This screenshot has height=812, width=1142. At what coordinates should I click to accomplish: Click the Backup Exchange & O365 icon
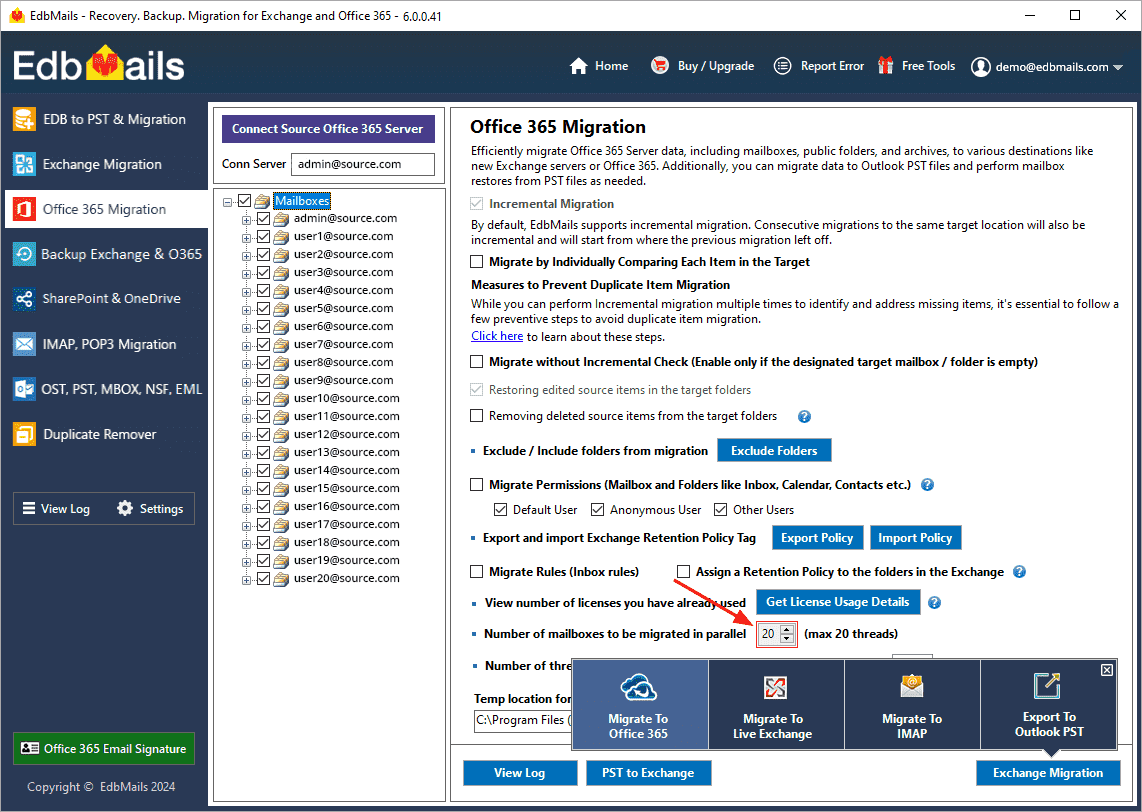tap(24, 253)
